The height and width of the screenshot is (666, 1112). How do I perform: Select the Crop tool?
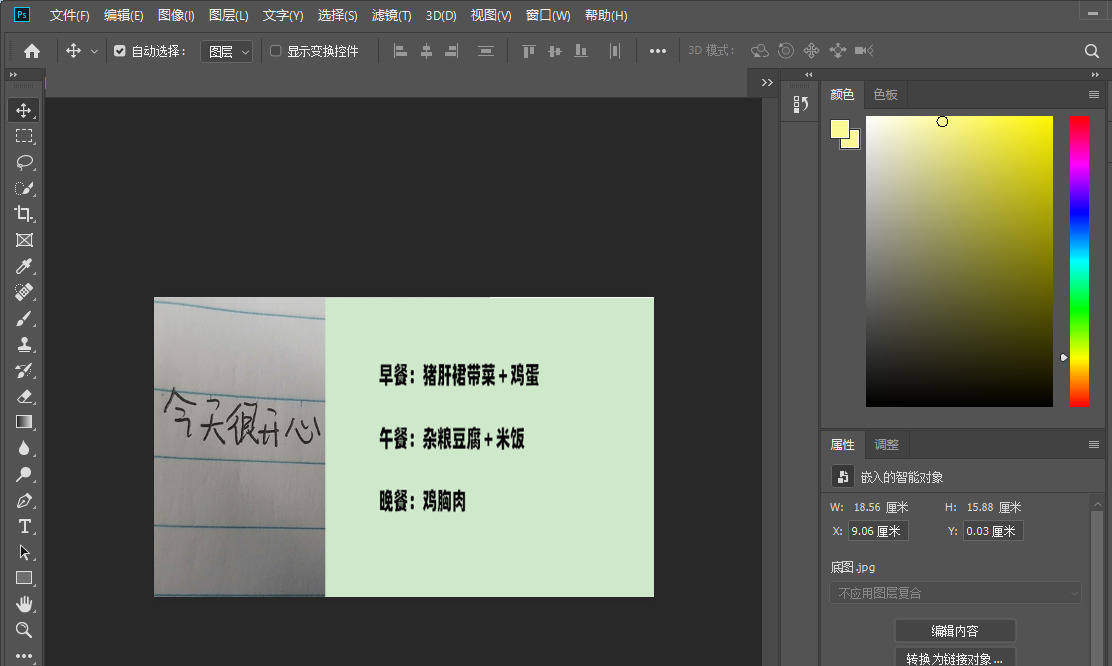[x=24, y=214]
